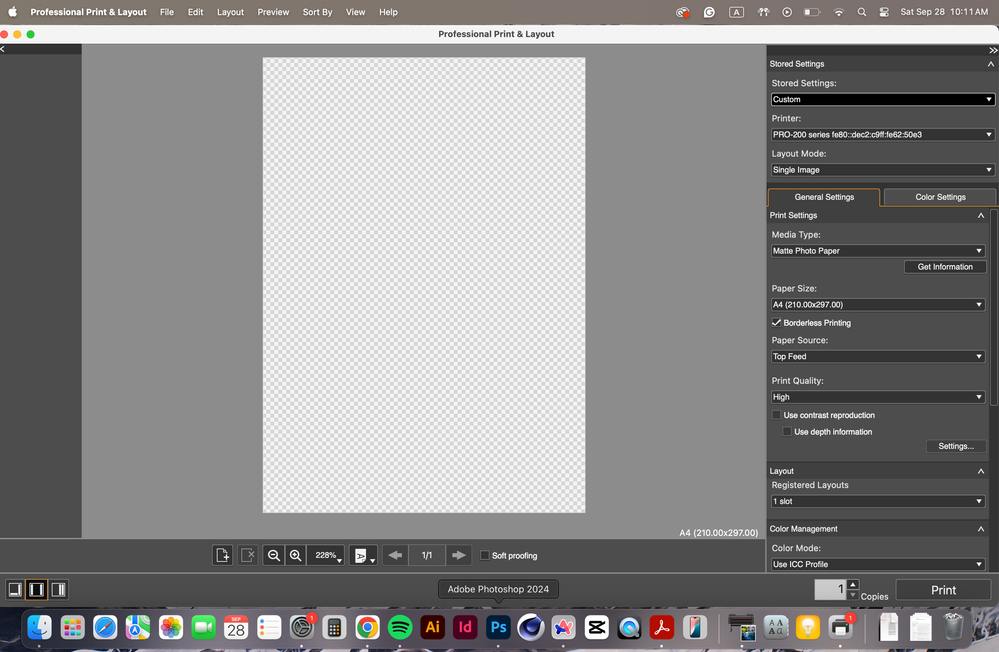Open Adobe Photoshop 2024 from the Dock
Image resolution: width=999 pixels, height=652 pixels.
(498, 627)
